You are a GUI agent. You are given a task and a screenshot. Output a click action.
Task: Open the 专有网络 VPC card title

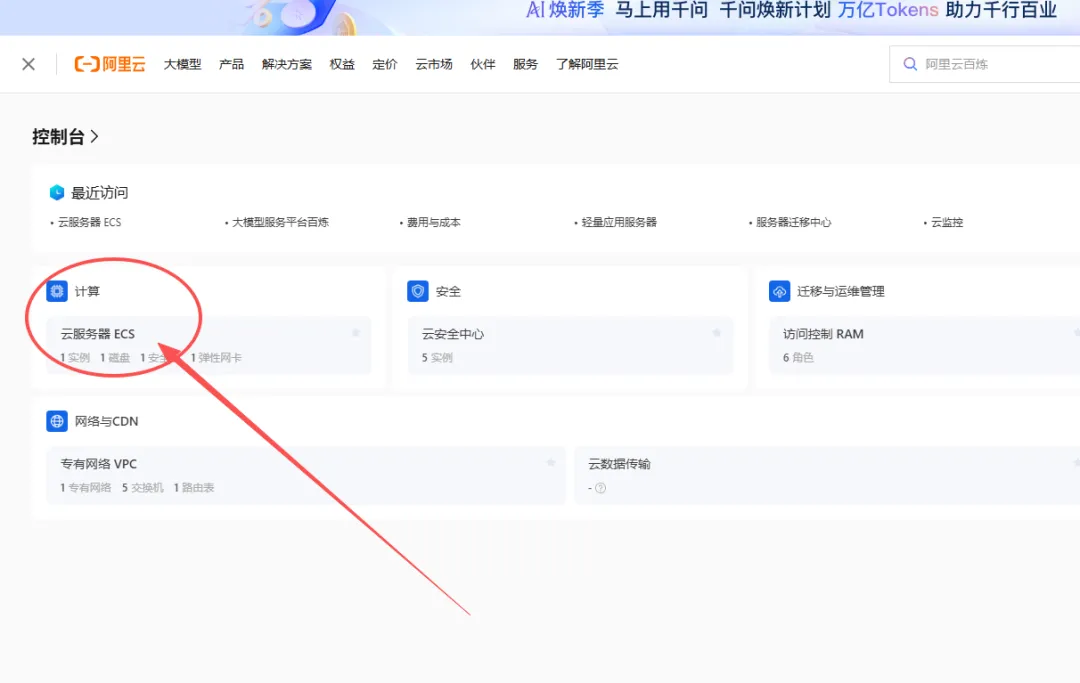tap(98, 464)
